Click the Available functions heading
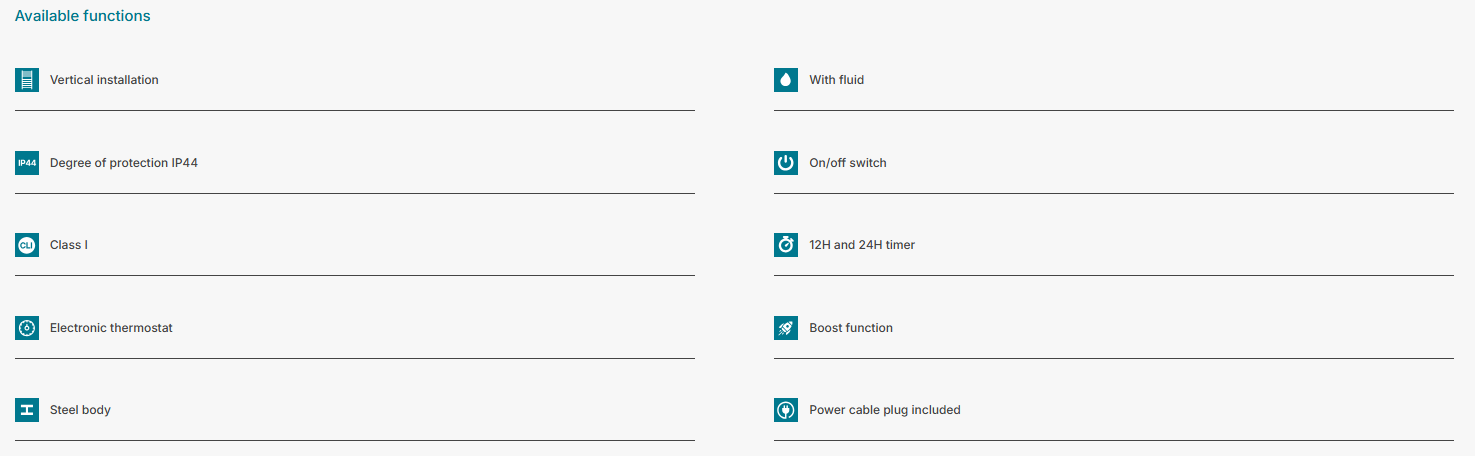Image resolution: width=1475 pixels, height=456 pixels. (83, 16)
